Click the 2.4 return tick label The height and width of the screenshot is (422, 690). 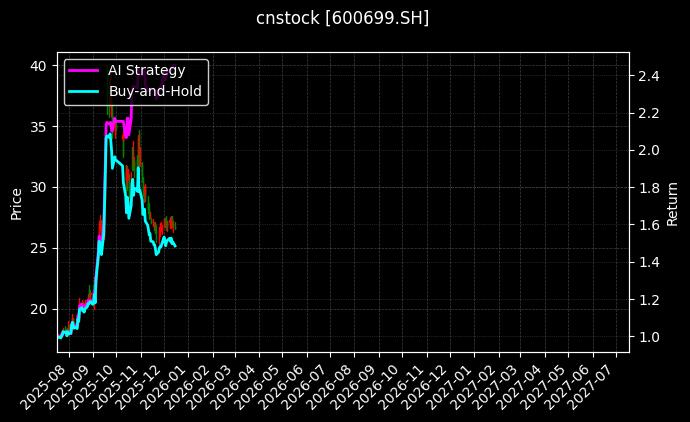(648, 76)
